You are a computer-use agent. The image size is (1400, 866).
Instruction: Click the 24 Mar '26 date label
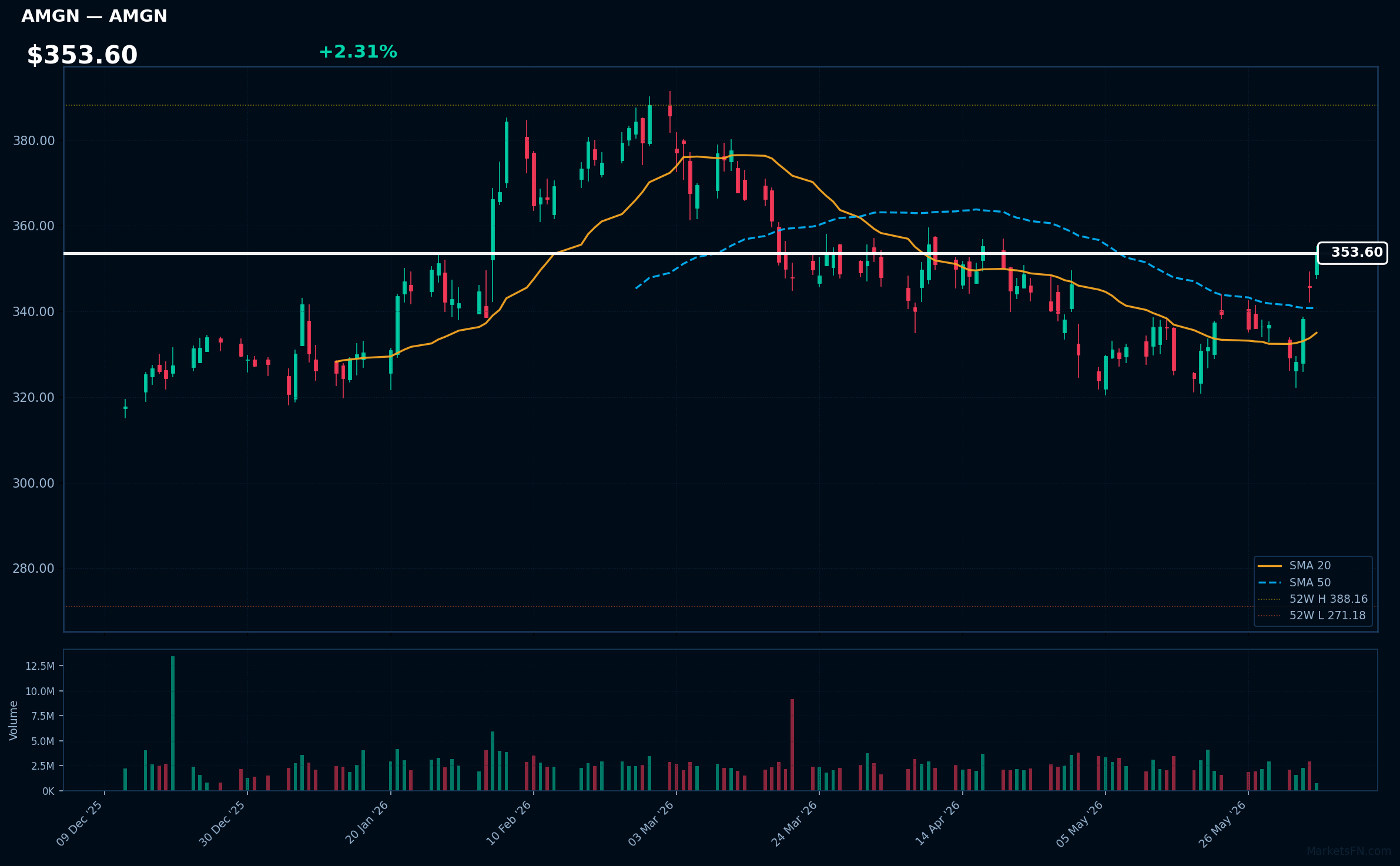(x=794, y=824)
